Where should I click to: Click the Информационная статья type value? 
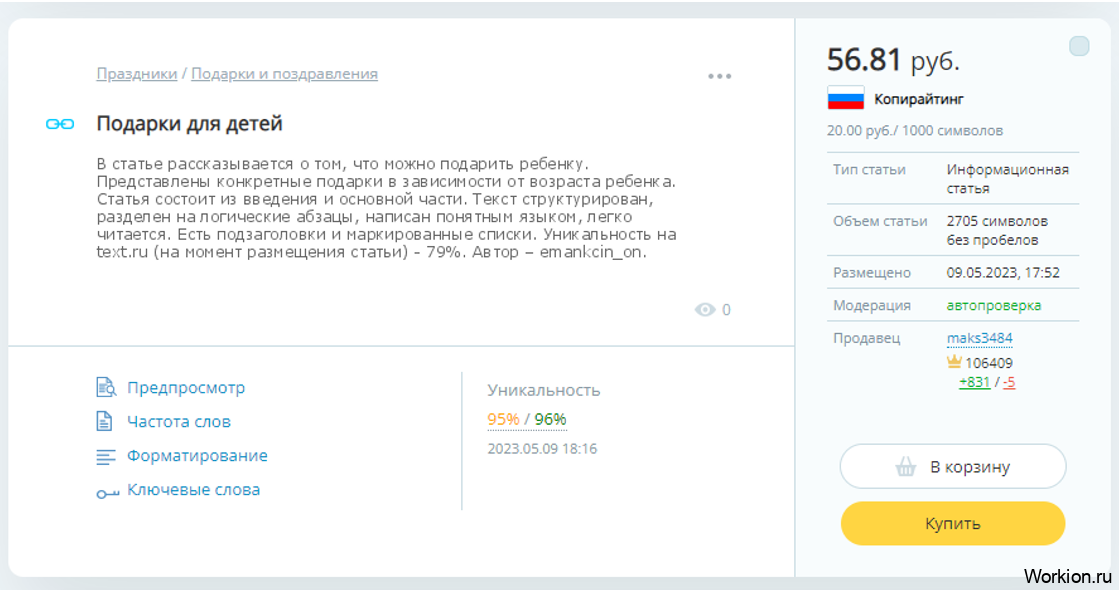[x=1008, y=179]
